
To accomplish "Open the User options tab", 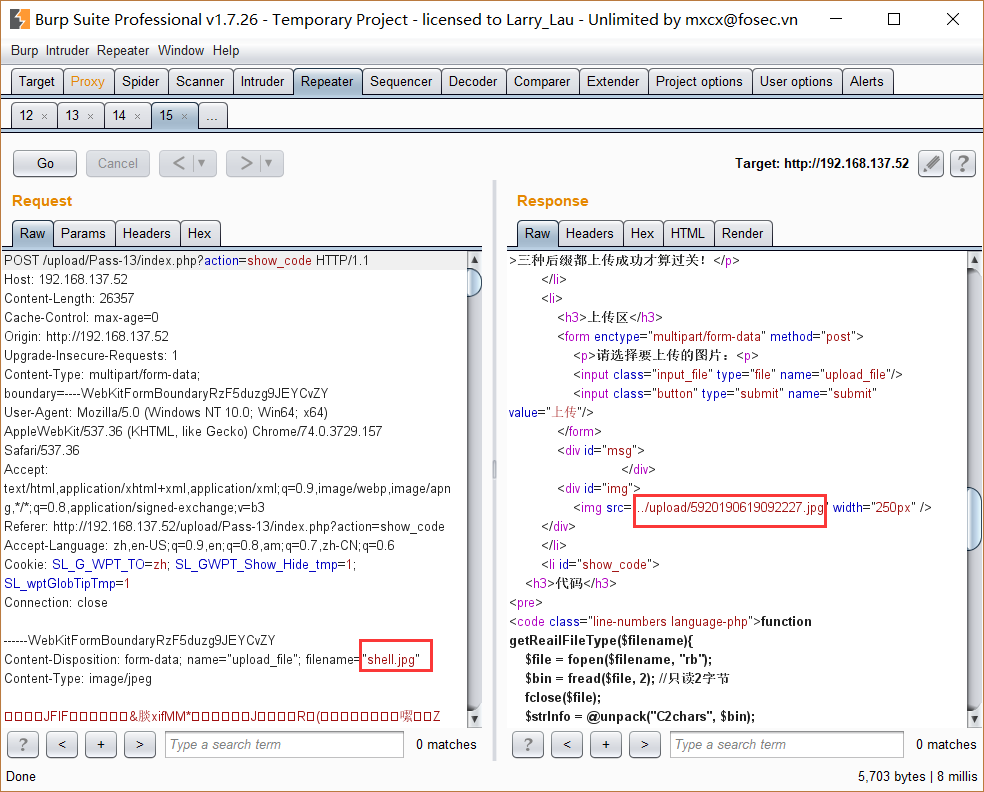I will pyautogui.click(x=796, y=82).
